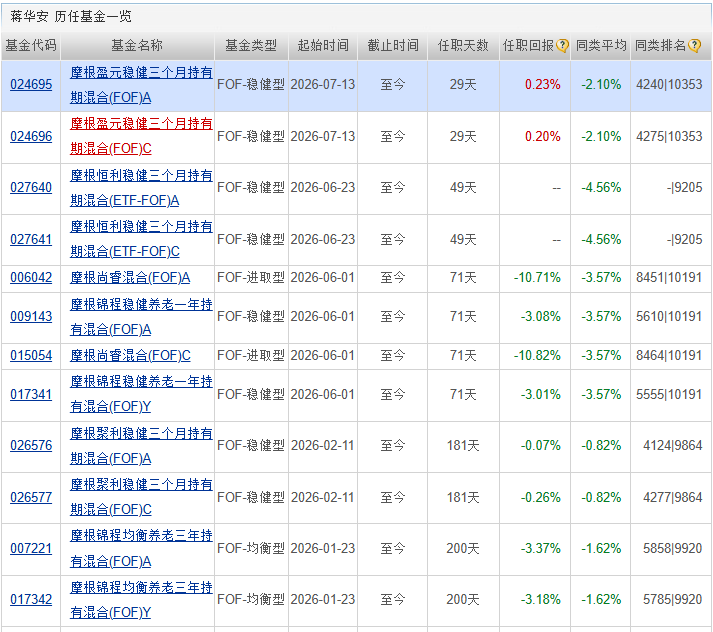
Task: Open fund code 024696
Action: coord(31,136)
